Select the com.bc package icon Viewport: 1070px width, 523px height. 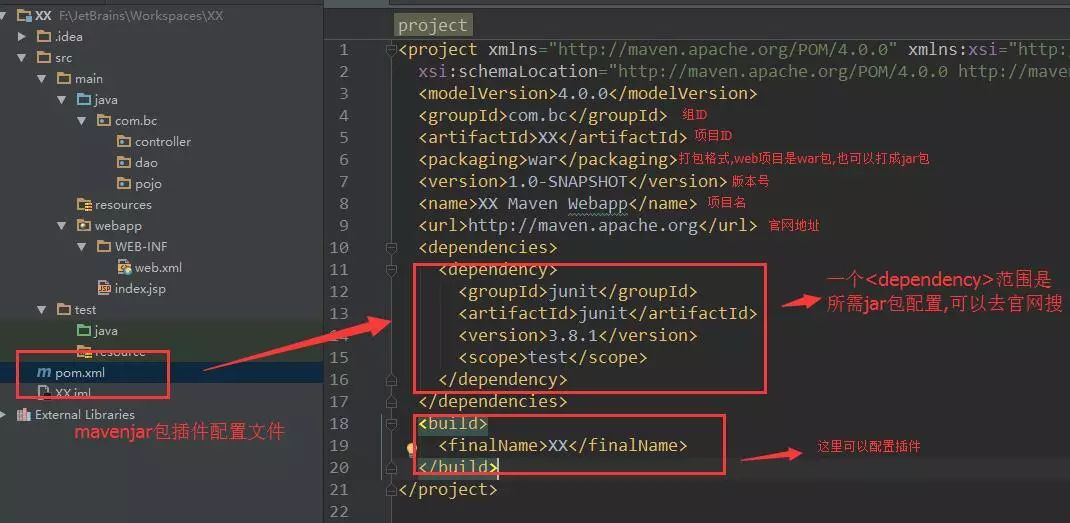point(104,121)
